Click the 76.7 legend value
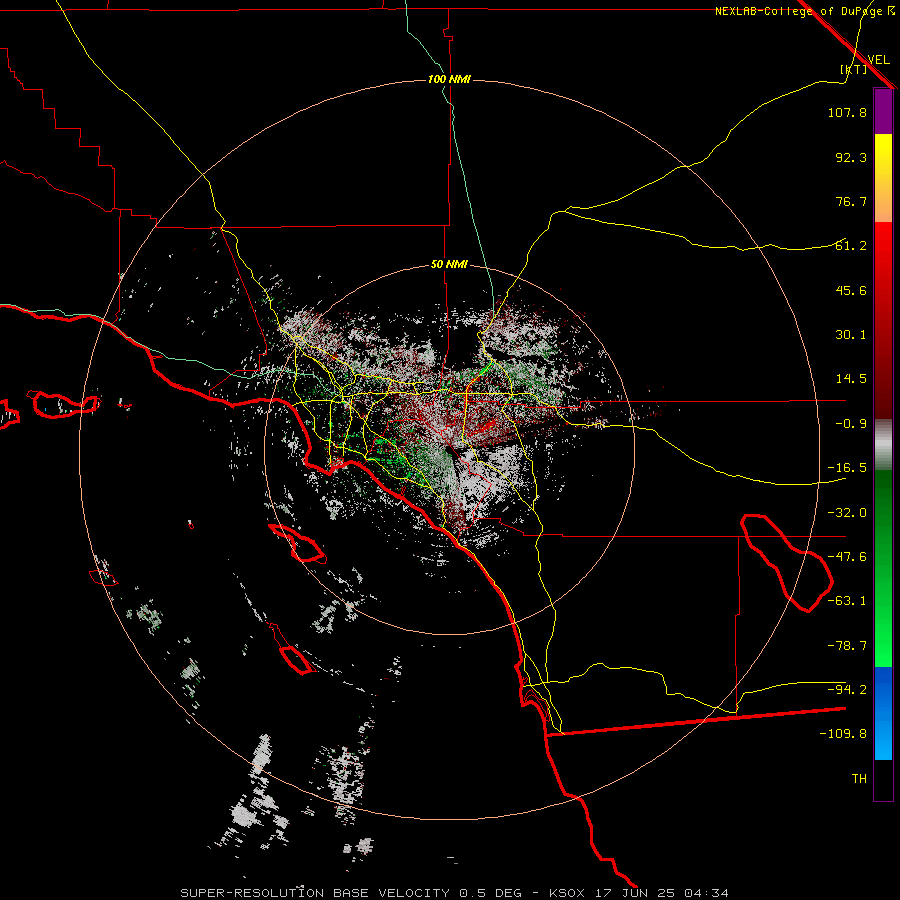Viewport: 900px width, 900px height. click(x=851, y=201)
